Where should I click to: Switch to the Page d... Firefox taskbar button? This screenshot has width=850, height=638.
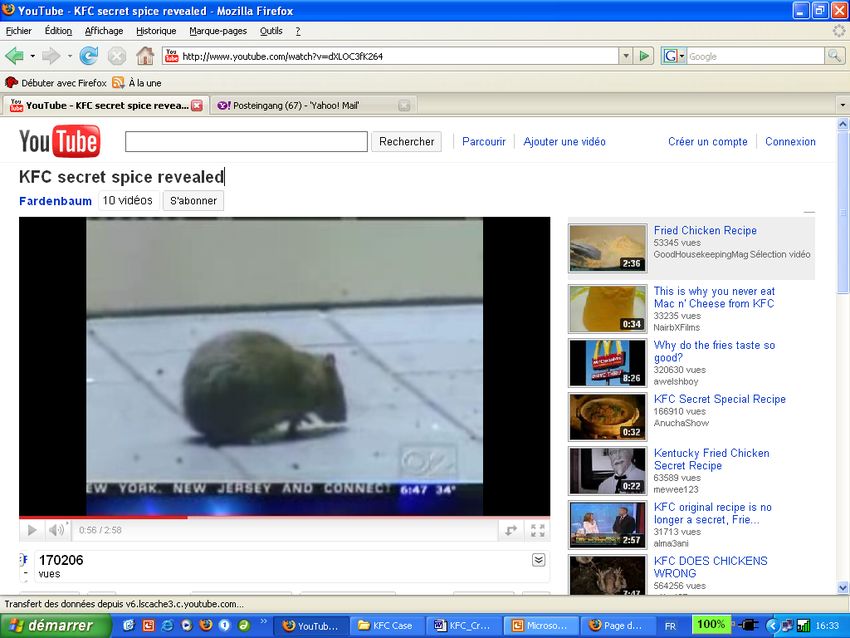coord(616,626)
